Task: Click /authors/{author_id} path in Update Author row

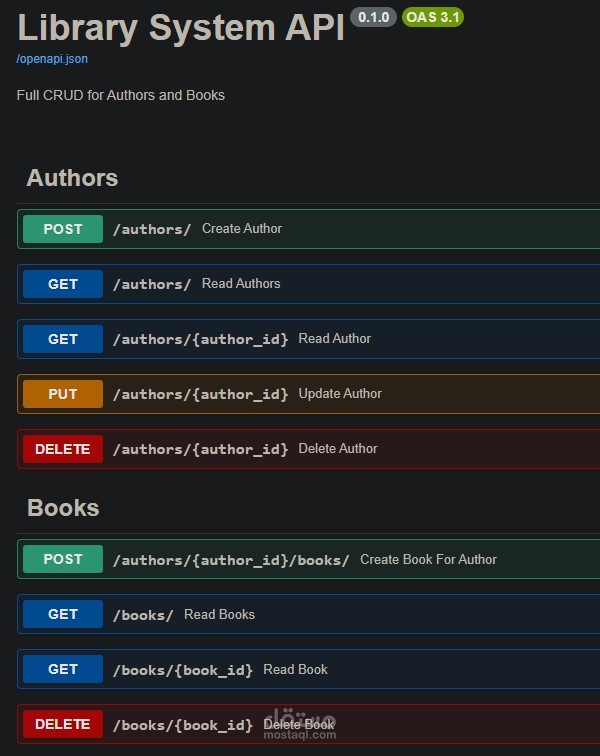Action: [200, 394]
